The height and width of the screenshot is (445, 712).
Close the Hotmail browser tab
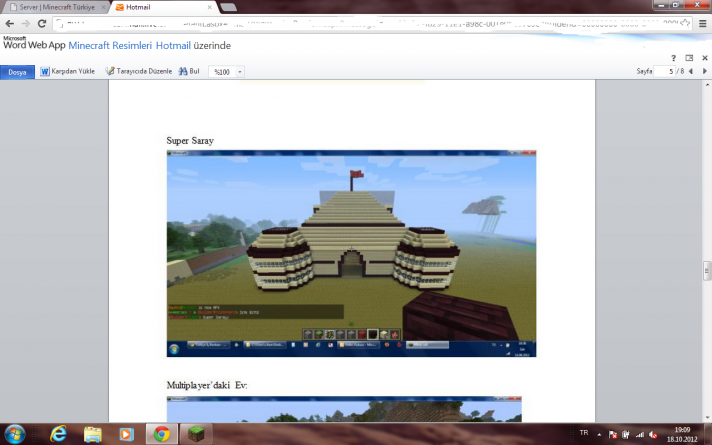210,7
